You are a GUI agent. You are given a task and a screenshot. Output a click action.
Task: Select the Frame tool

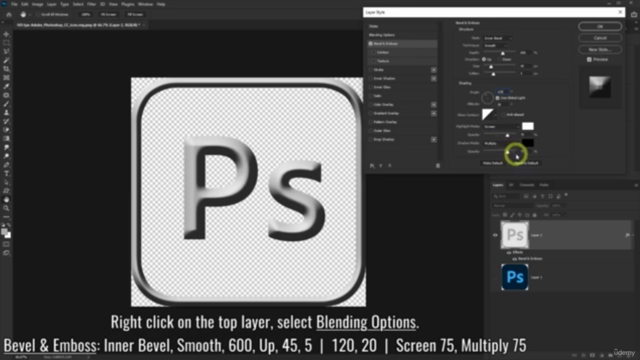[x=6, y=78]
